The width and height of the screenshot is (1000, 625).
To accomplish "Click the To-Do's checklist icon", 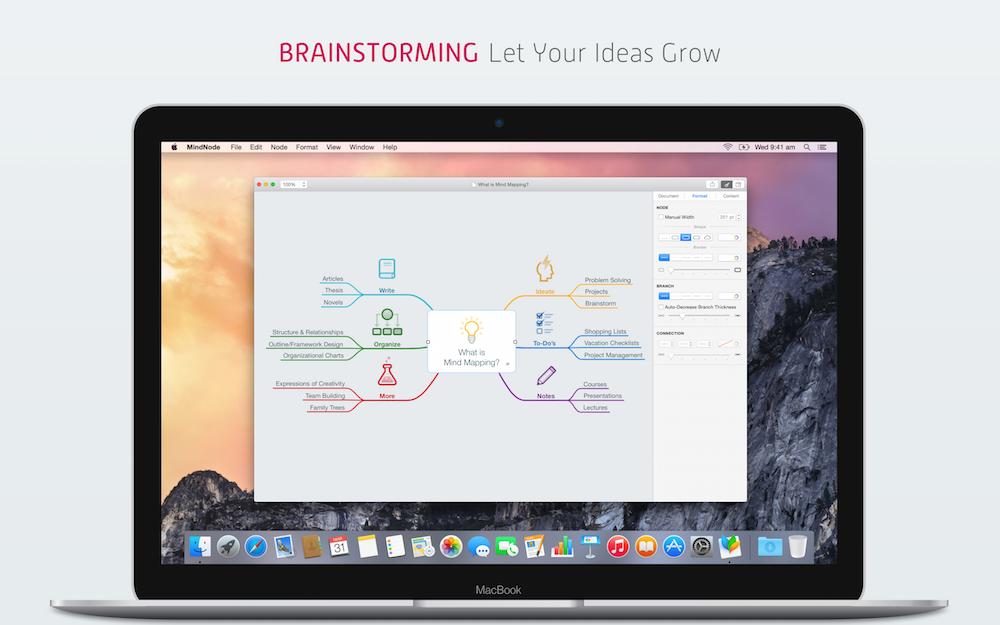I will tap(543, 325).
